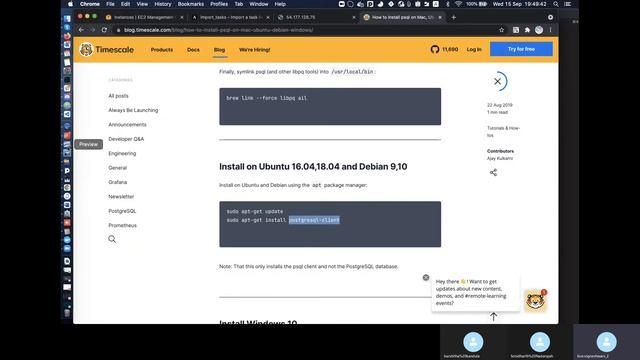The height and width of the screenshot is (360, 640).
Task: Open the Bookmarks menu
Action: [x=191, y=4]
